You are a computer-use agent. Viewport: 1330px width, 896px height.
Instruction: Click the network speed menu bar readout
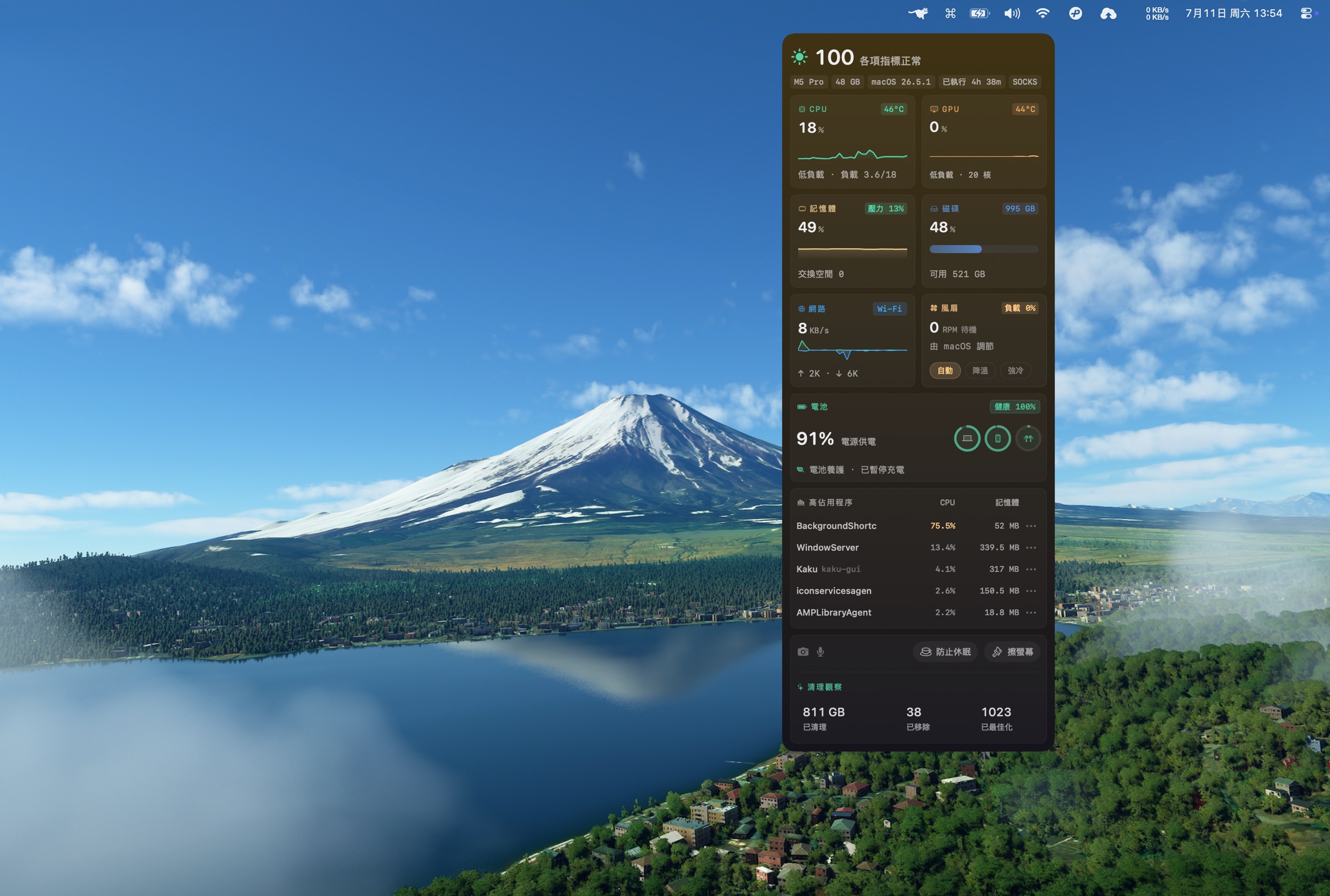pos(1157,13)
